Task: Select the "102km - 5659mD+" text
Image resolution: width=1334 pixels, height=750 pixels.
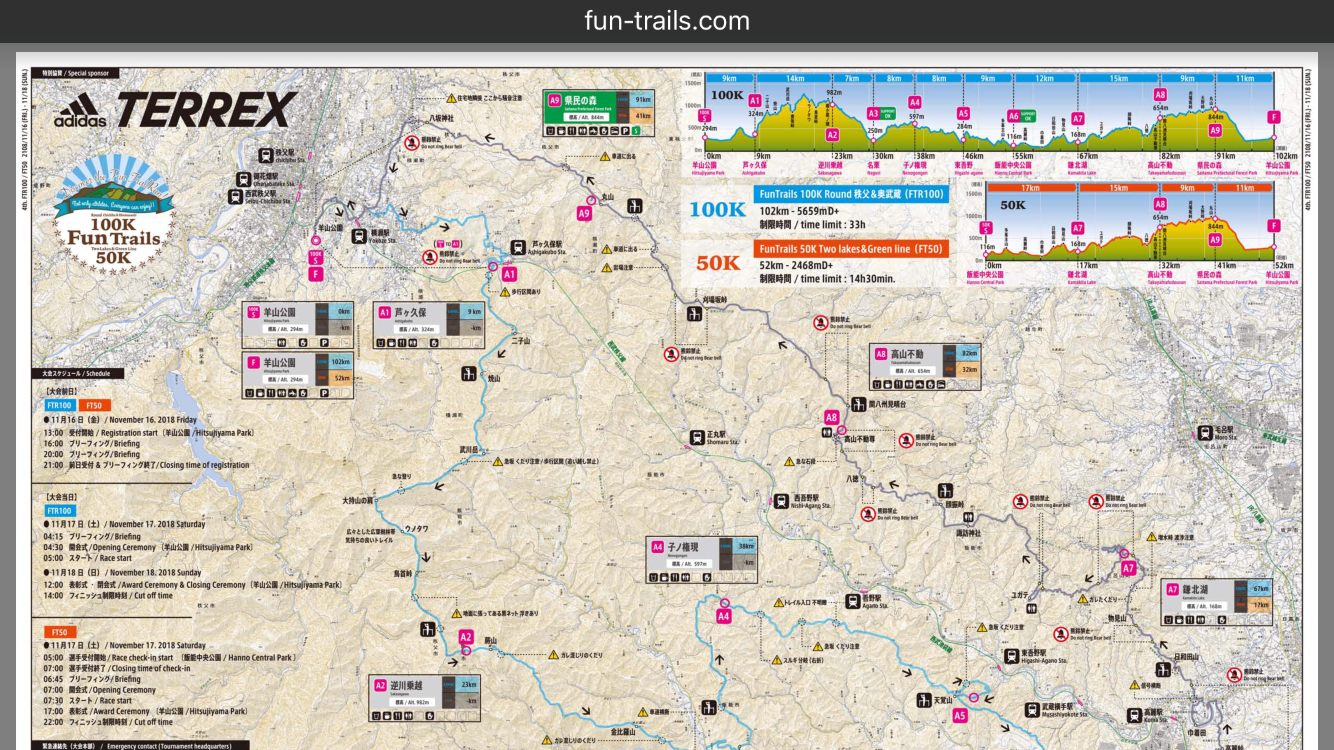Action: click(x=797, y=211)
